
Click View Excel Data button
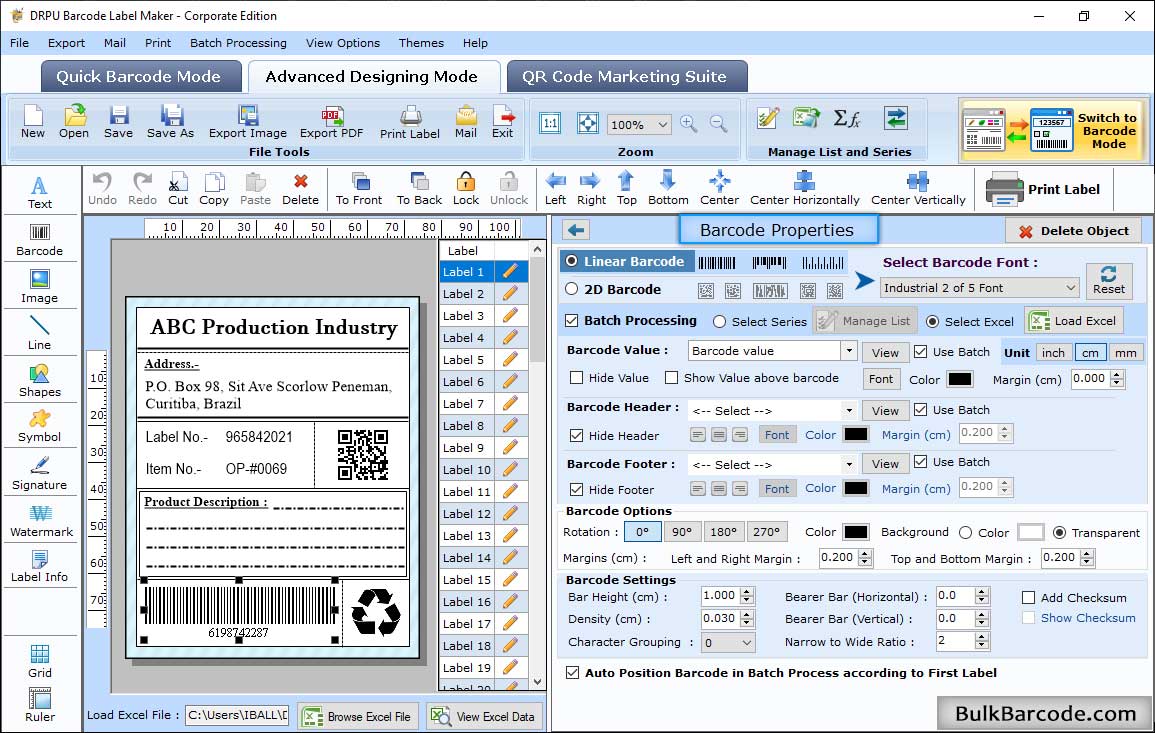pos(484,716)
